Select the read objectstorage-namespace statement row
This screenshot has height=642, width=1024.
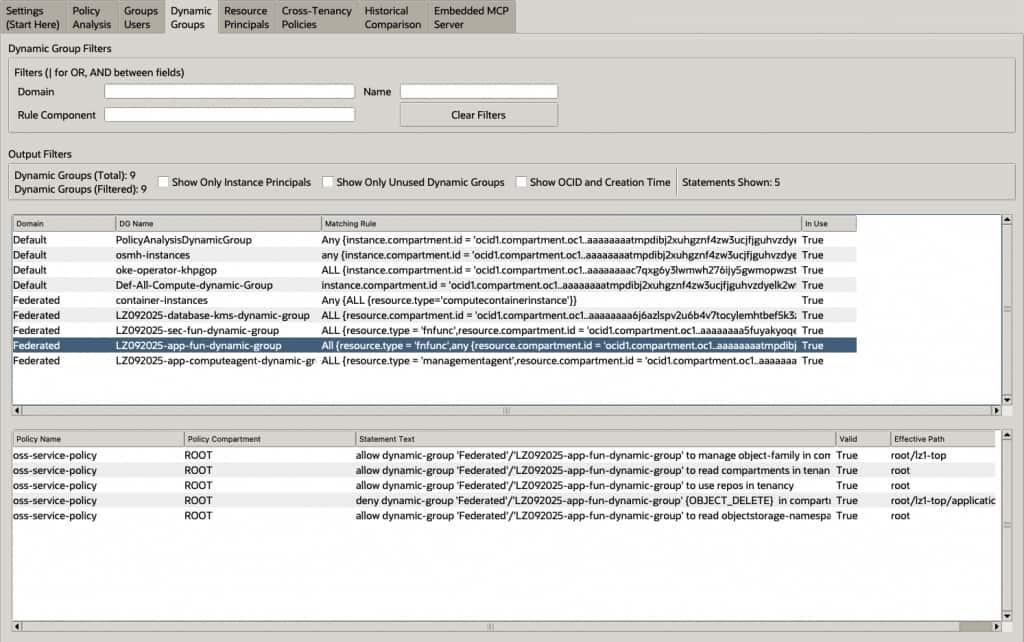point(504,515)
